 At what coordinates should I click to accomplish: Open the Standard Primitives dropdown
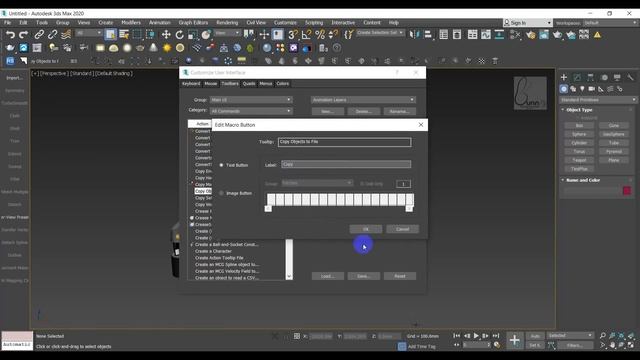598,100
